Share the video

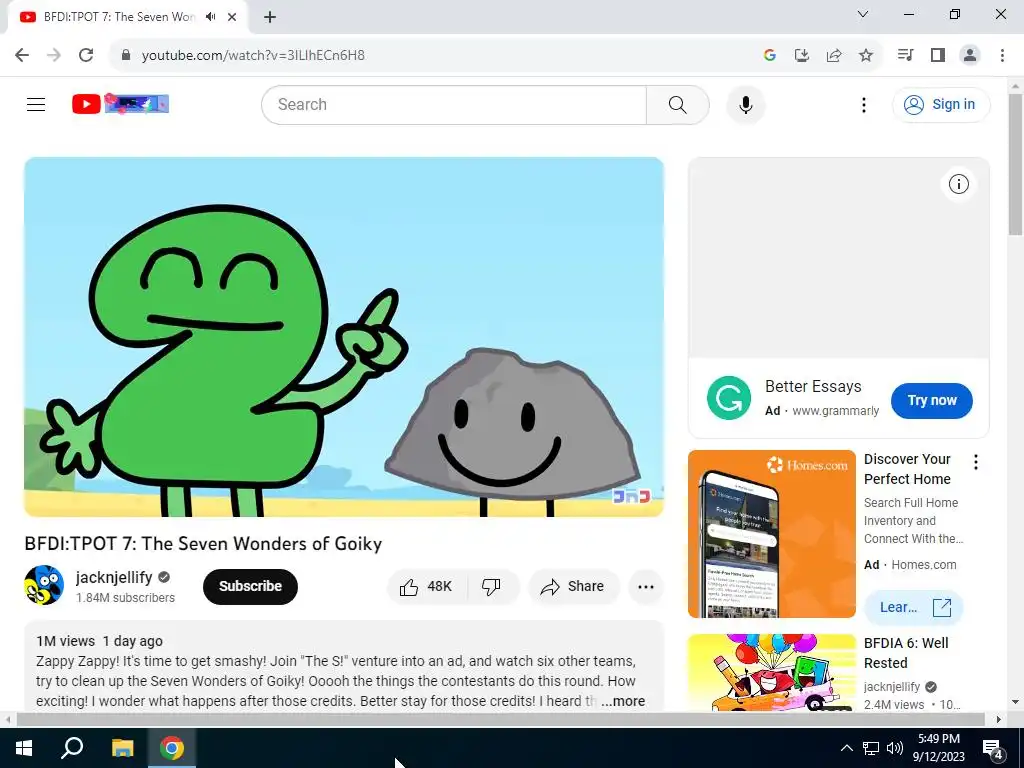click(x=573, y=586)
